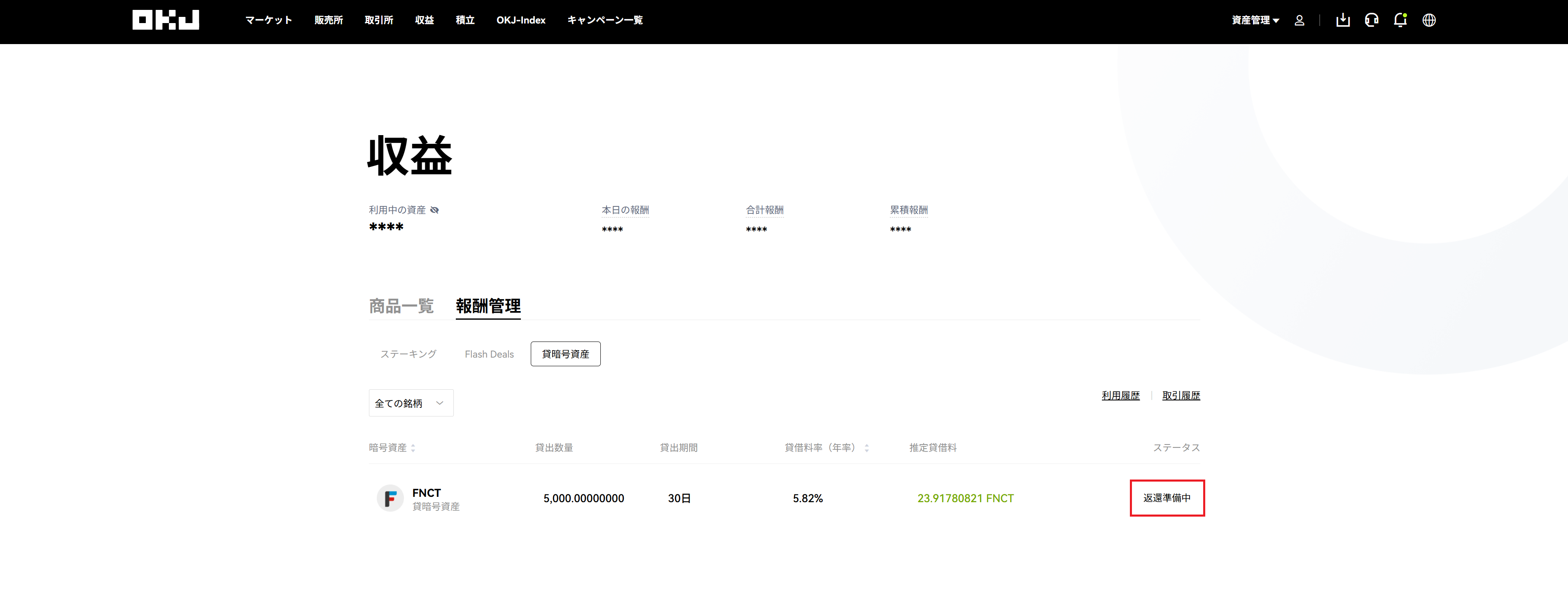1568x599 pixels.
Task: Click the 合計報酬 label
Action: click(x=765, y=210)
